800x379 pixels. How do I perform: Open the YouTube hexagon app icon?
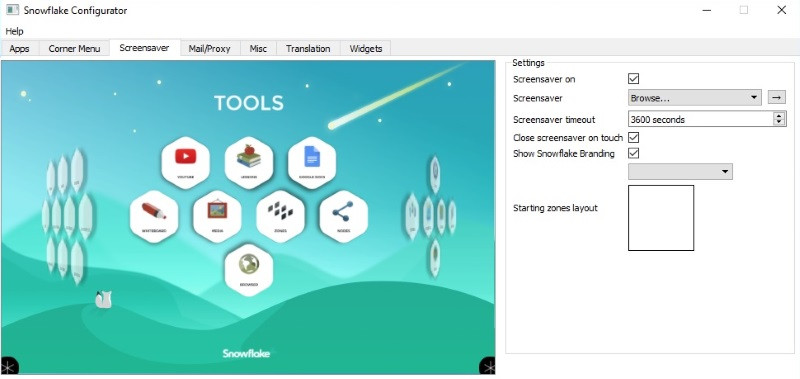(x=185, y=163)
